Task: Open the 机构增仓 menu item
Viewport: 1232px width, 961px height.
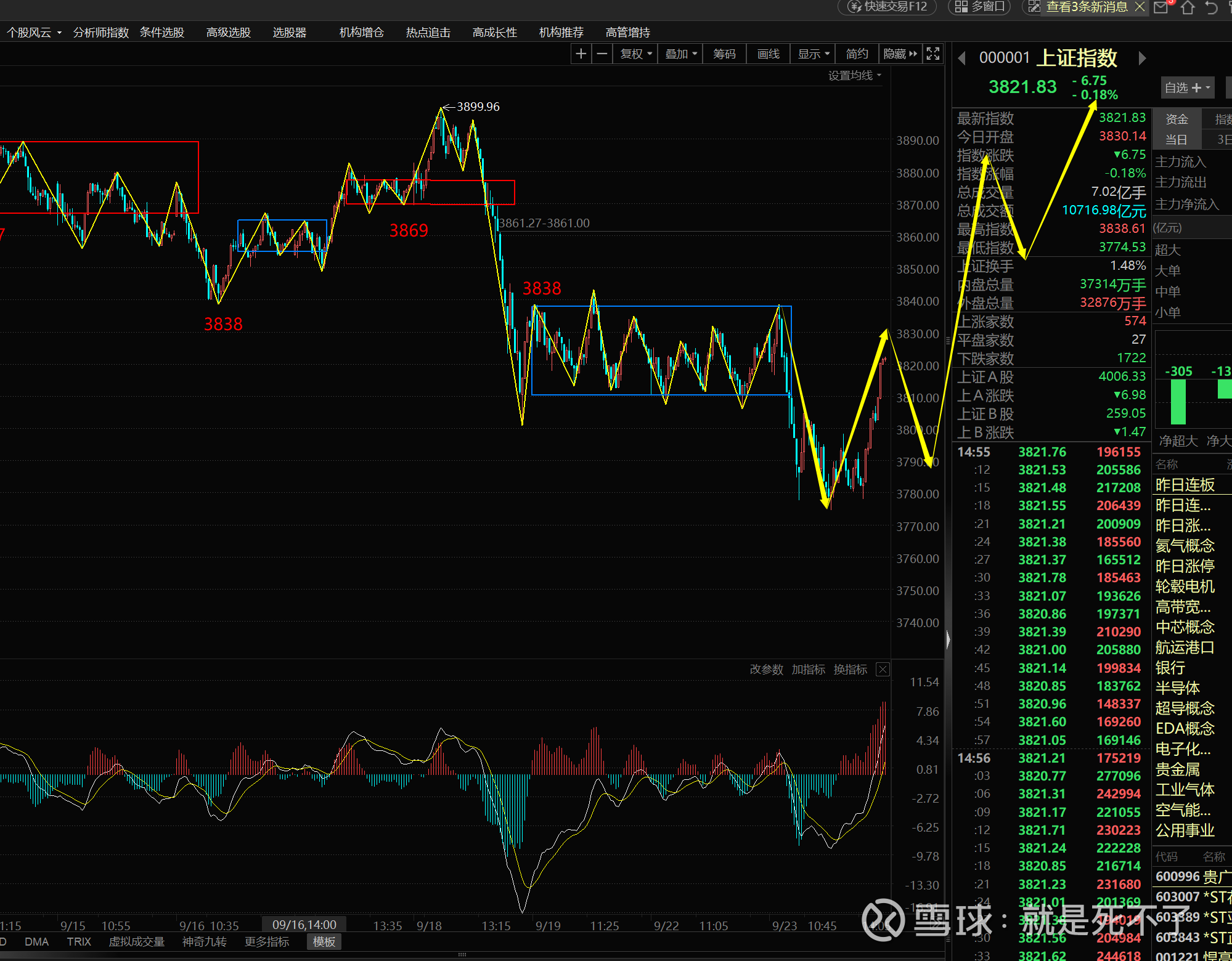Action: tap(361, 33)
